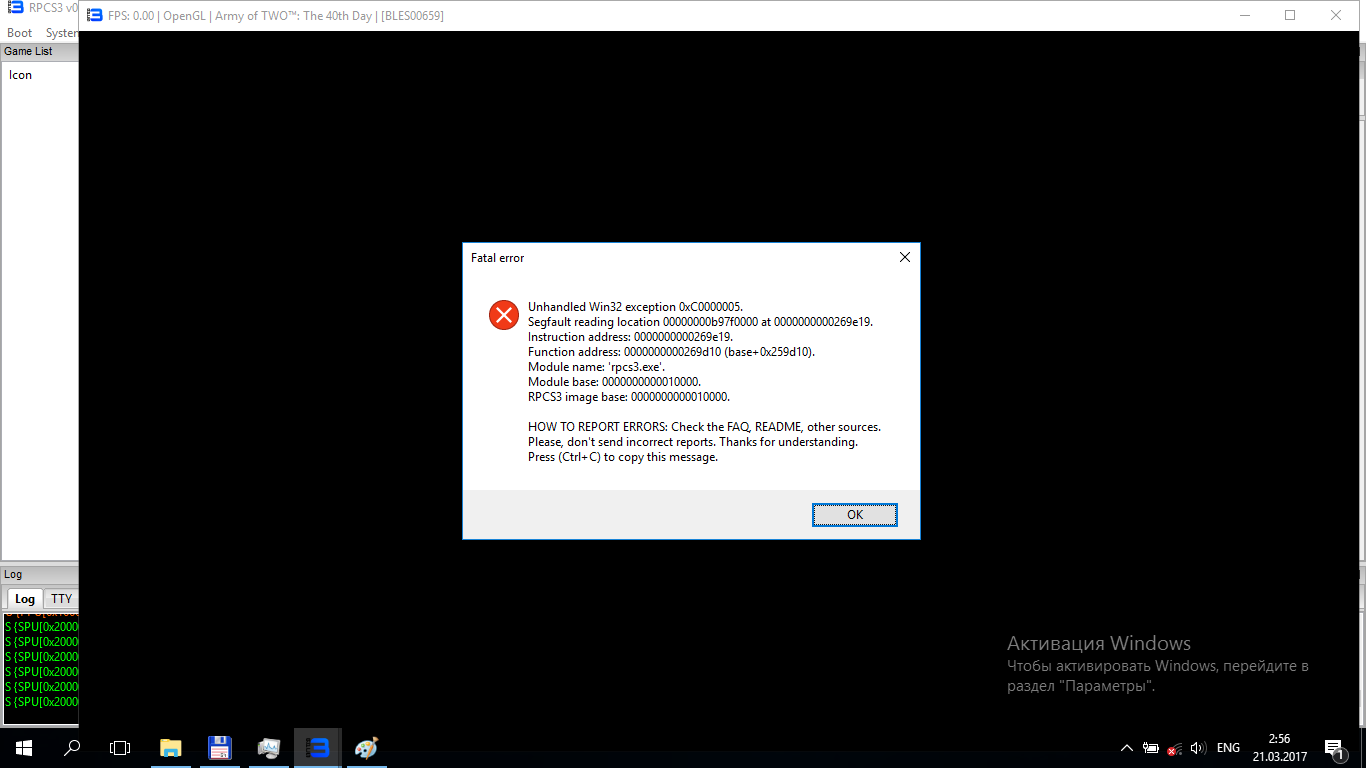Open the floppy disk app on taskbar
1366x768 pixels.
[220, 748]
